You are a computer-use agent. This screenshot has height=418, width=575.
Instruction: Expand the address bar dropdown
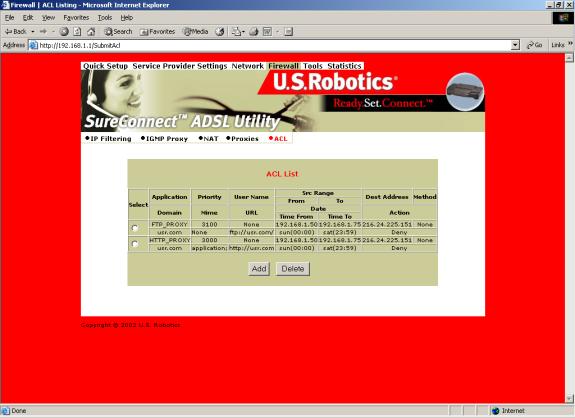point(515,45)
